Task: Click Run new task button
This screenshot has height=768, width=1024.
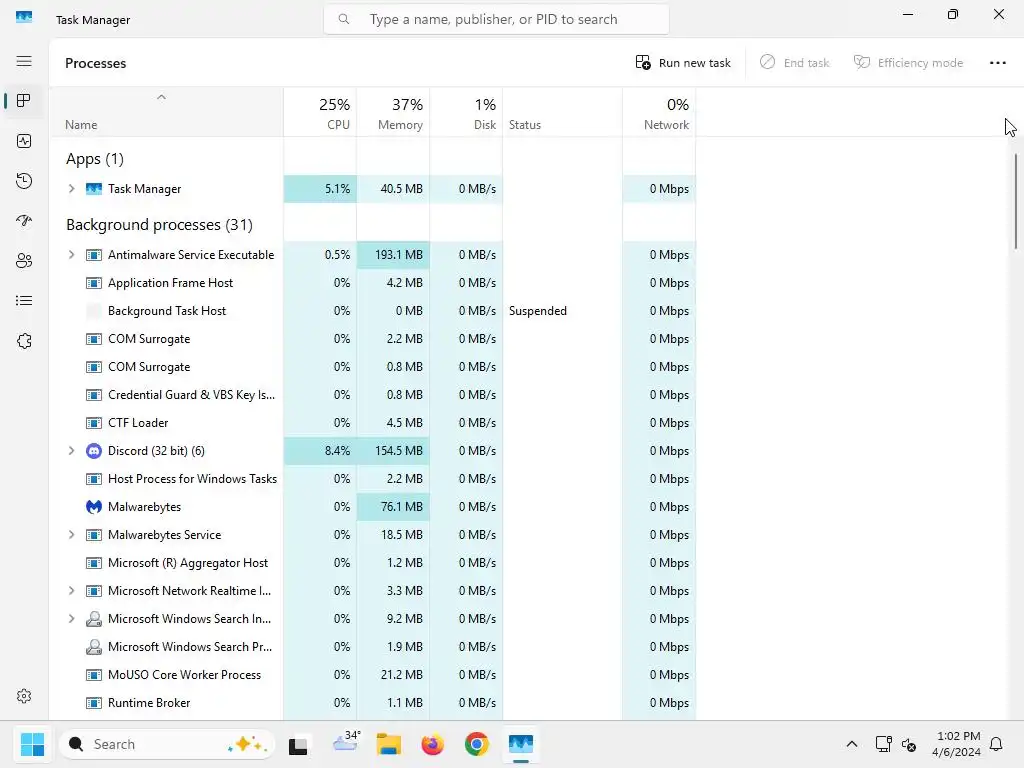Action: point(683,63)
